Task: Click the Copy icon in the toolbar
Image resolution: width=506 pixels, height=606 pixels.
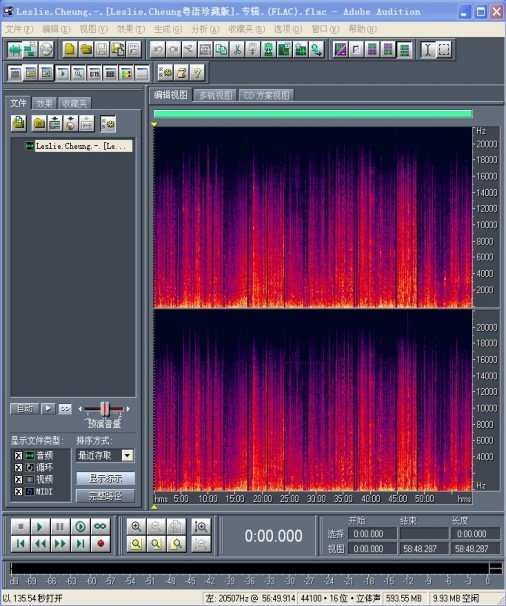Action: click(x=221, y=49)
